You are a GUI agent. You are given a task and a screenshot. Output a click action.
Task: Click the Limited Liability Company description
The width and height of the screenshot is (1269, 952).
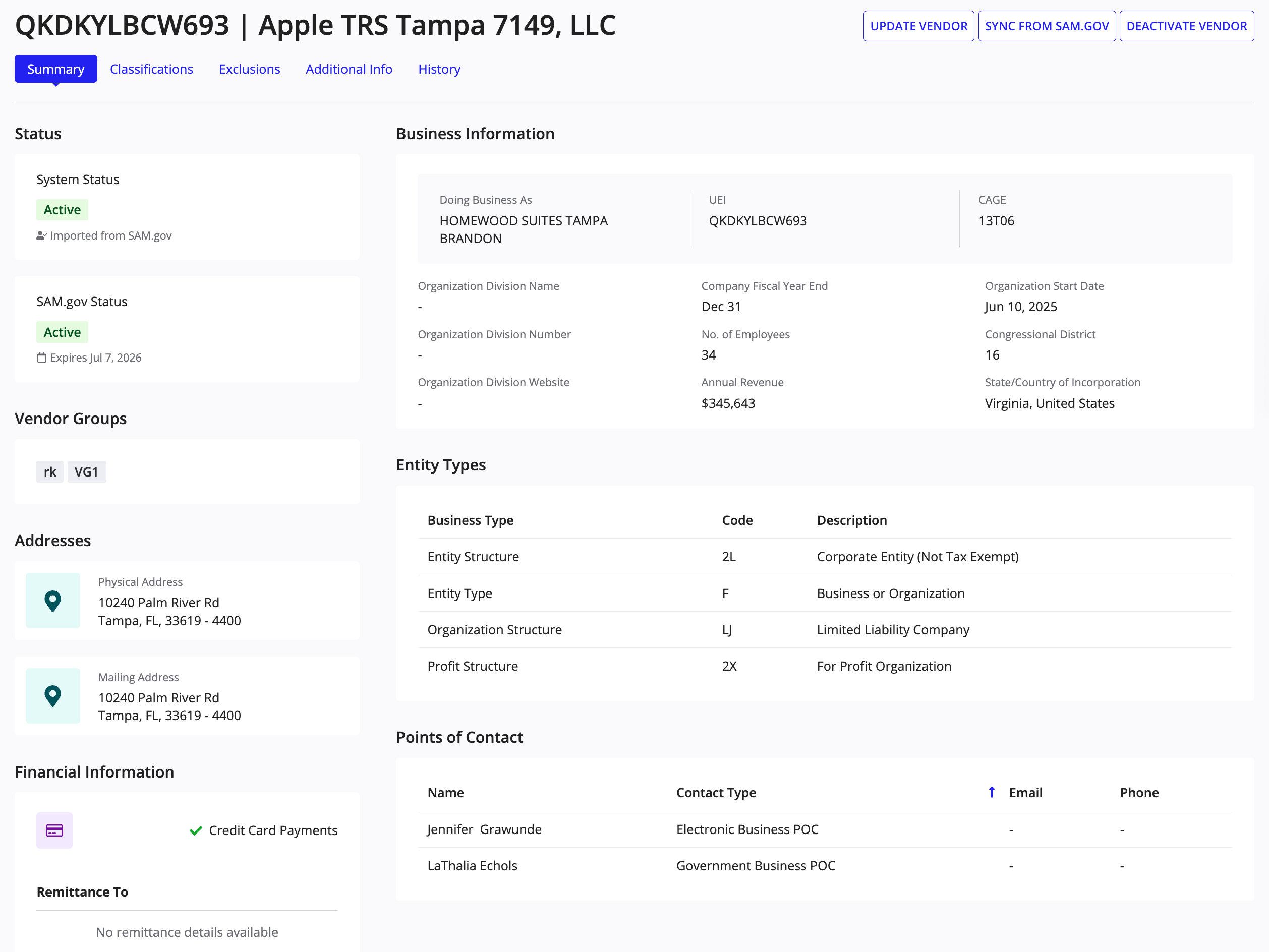893,630
